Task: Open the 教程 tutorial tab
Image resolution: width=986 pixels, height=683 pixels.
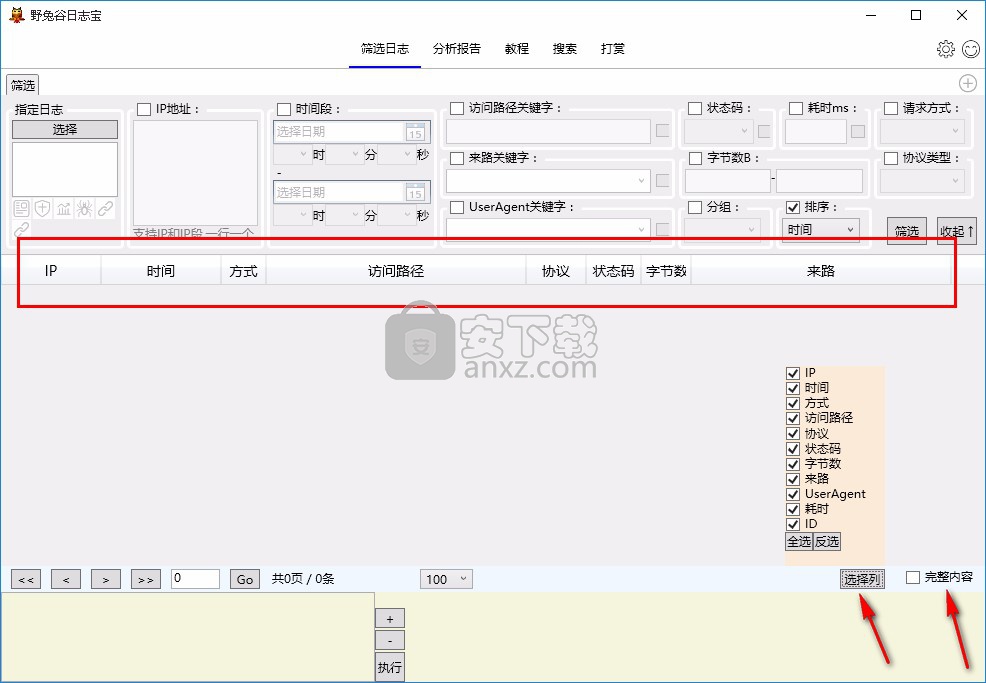Action: [x=517, y=48]
